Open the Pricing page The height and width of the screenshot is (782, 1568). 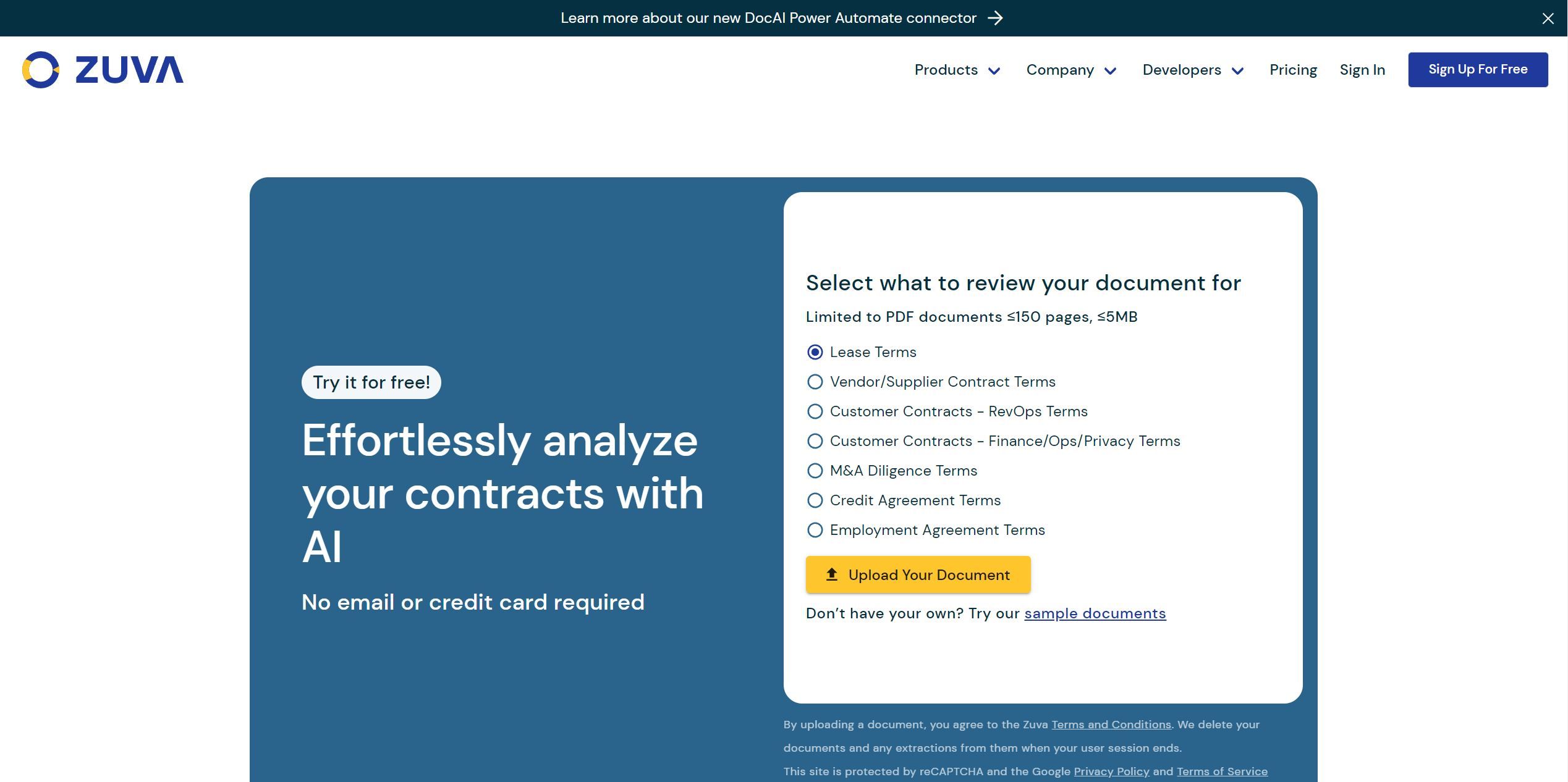point(1293,69)
